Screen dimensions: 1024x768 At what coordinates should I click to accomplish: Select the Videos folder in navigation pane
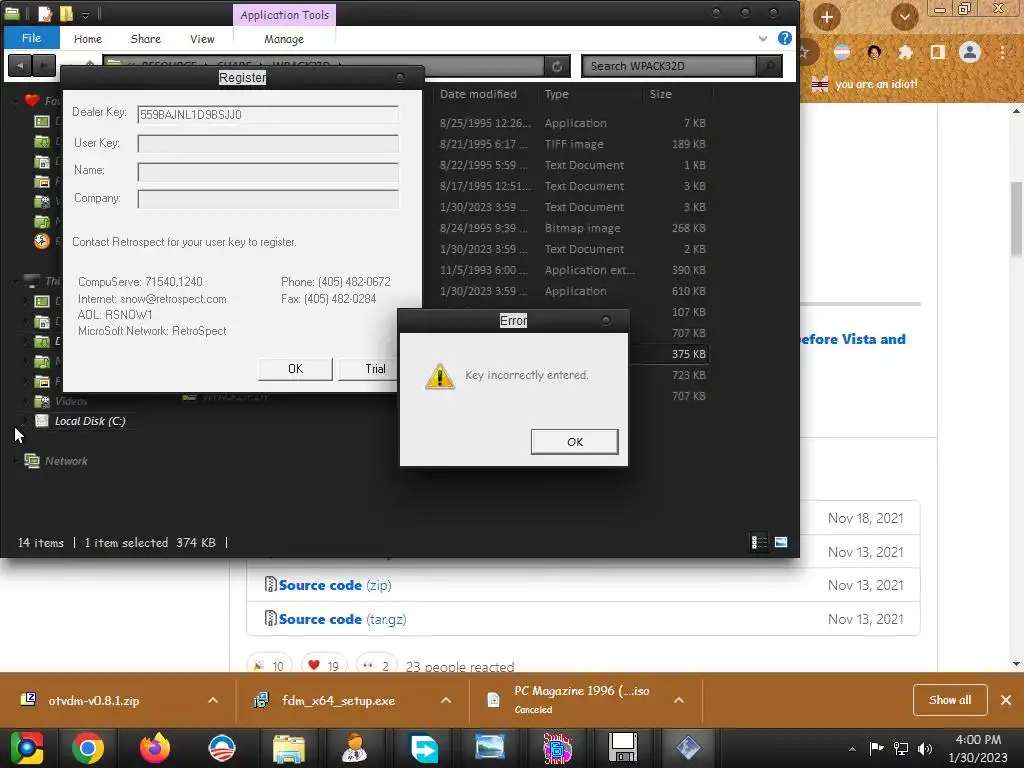[71, 401]
